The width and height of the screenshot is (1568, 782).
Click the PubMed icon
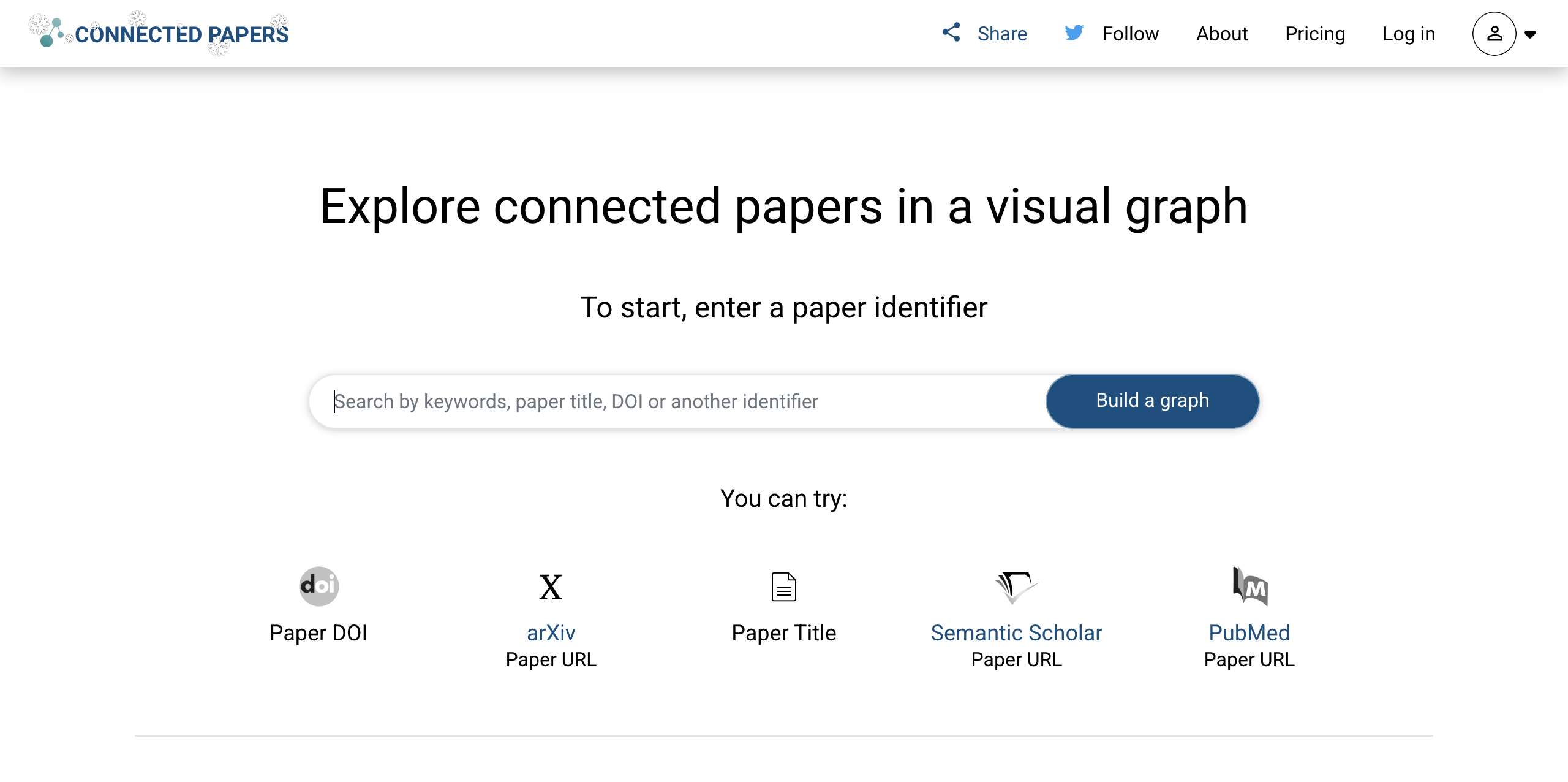coord(1249,586)
